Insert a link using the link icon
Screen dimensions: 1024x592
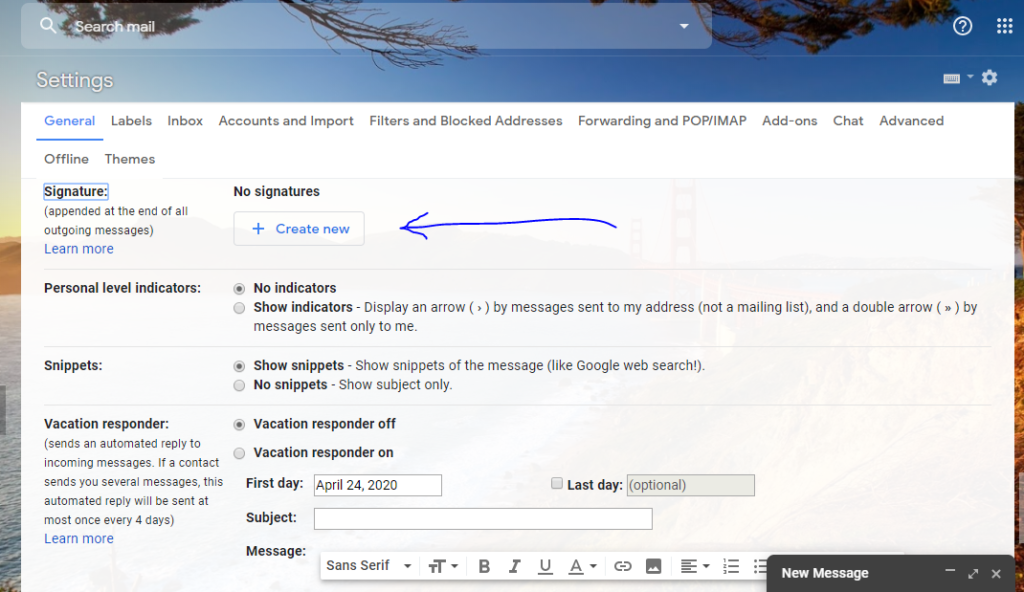623,566
